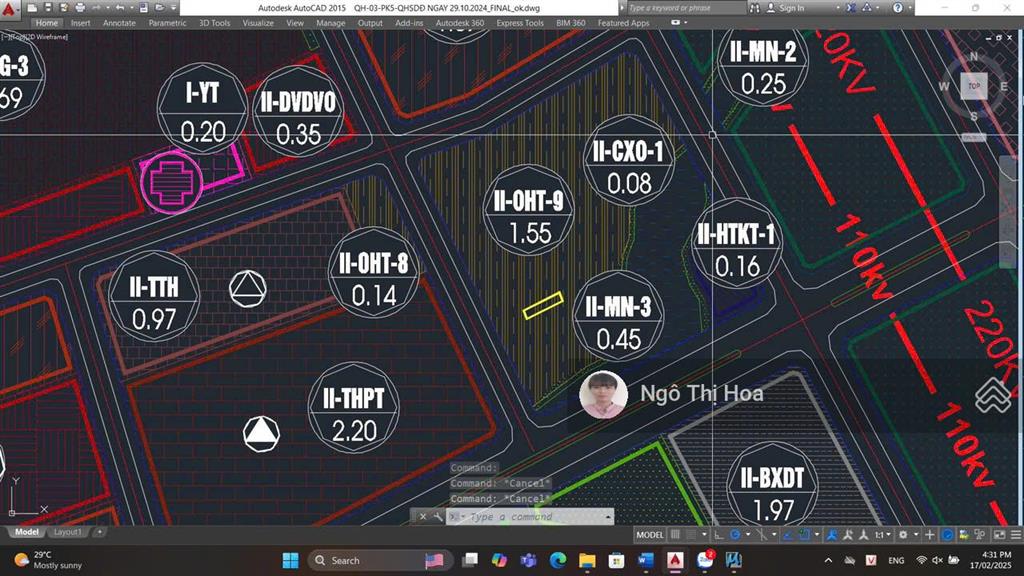
Task: Expand the annotation scale 1:1 dropdown
Action: coord(880,535)
